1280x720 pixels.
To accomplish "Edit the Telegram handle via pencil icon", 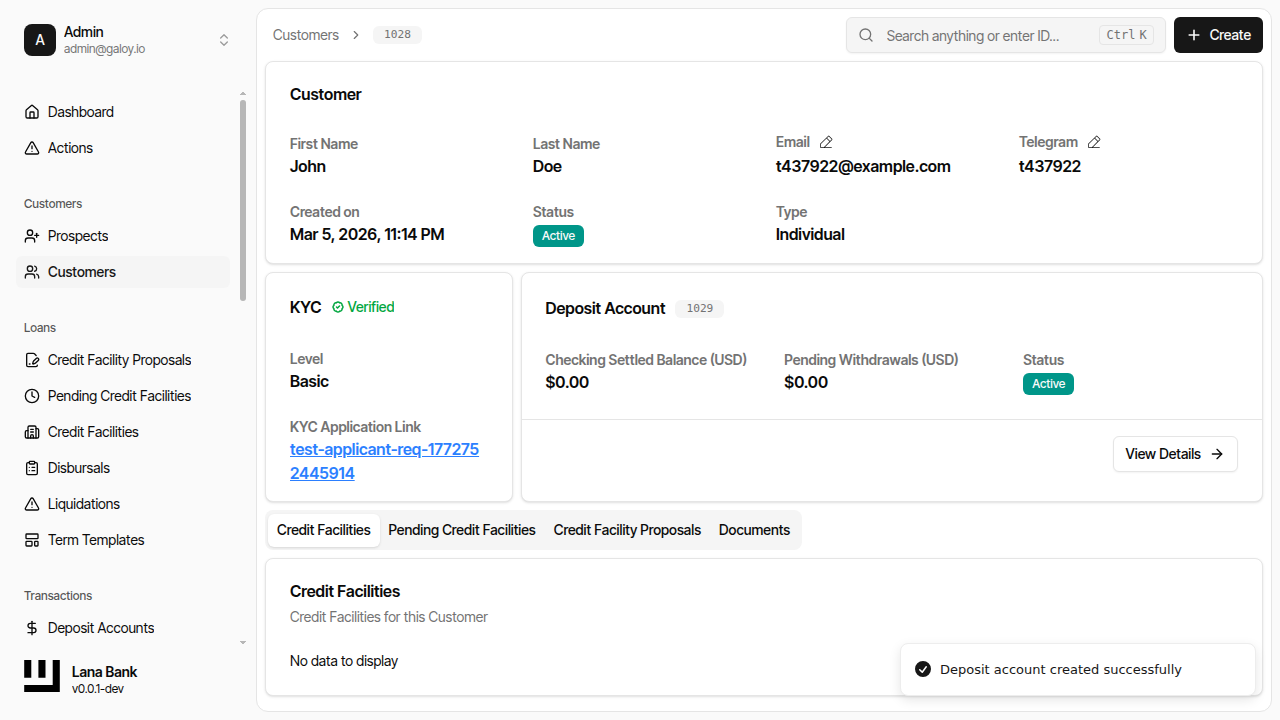I will [x=1094, y=142].
